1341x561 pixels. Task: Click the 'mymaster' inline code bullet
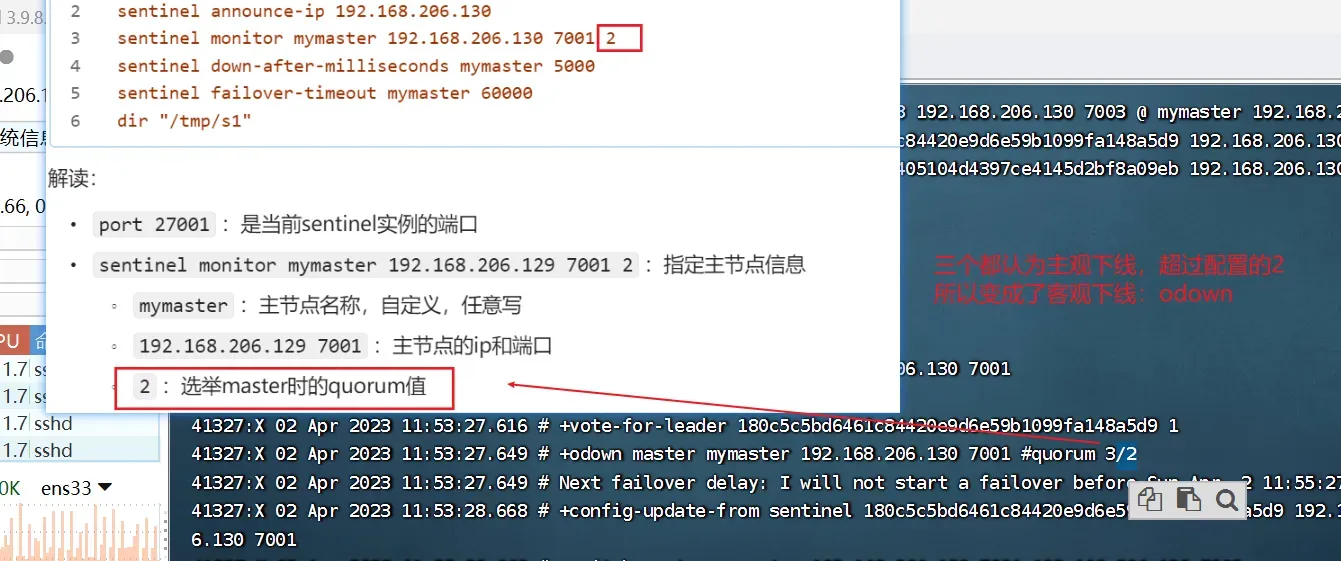coord(183,305)
